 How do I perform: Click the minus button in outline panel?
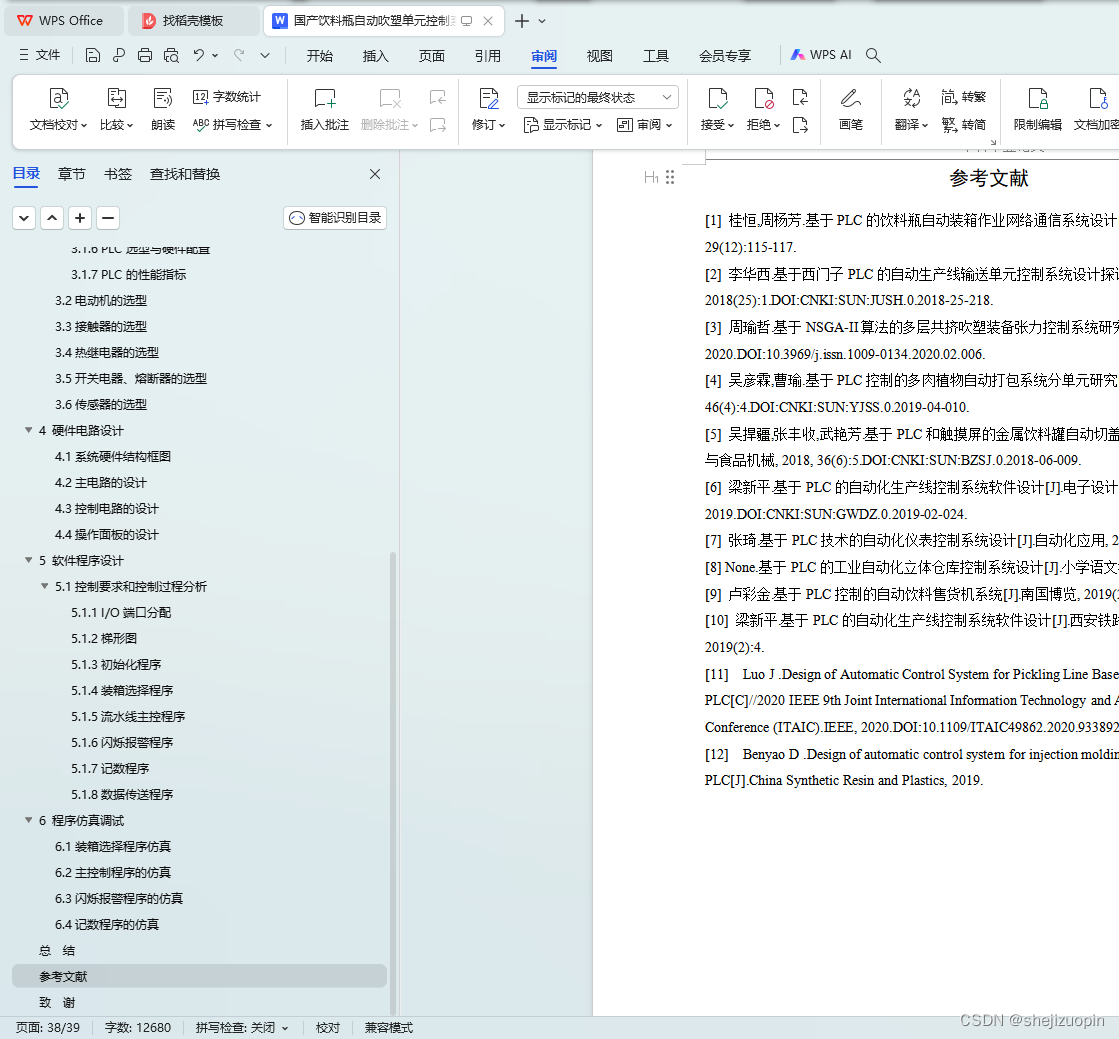(108, 218)
